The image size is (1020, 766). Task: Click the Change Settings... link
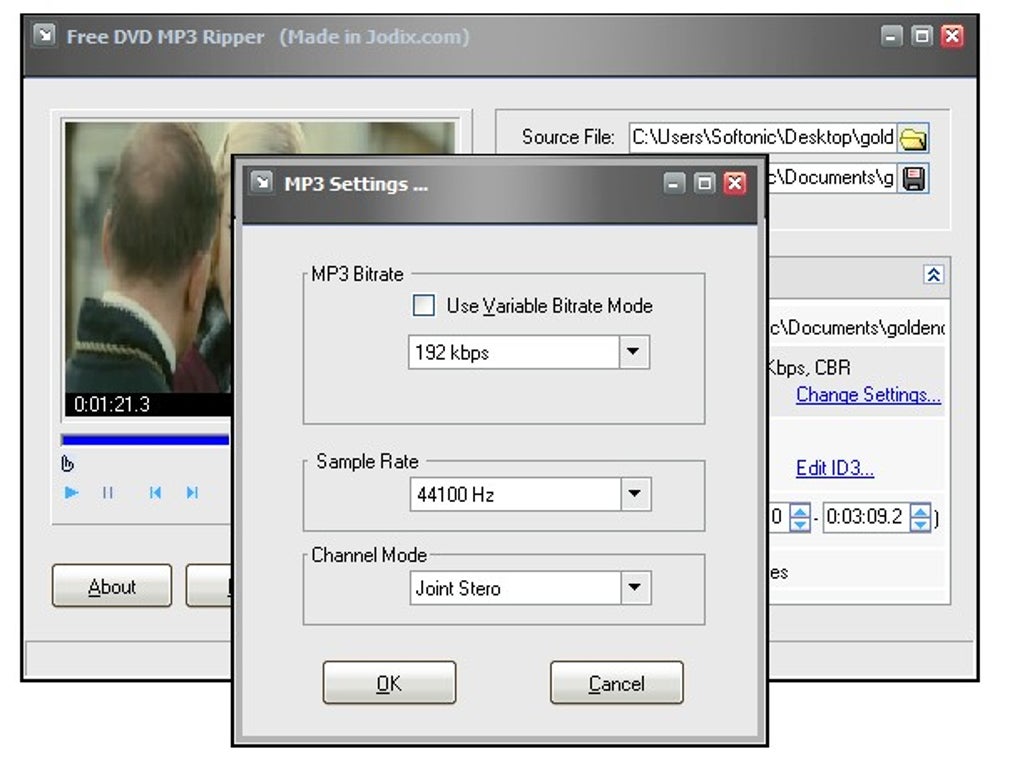pos(867,395)
